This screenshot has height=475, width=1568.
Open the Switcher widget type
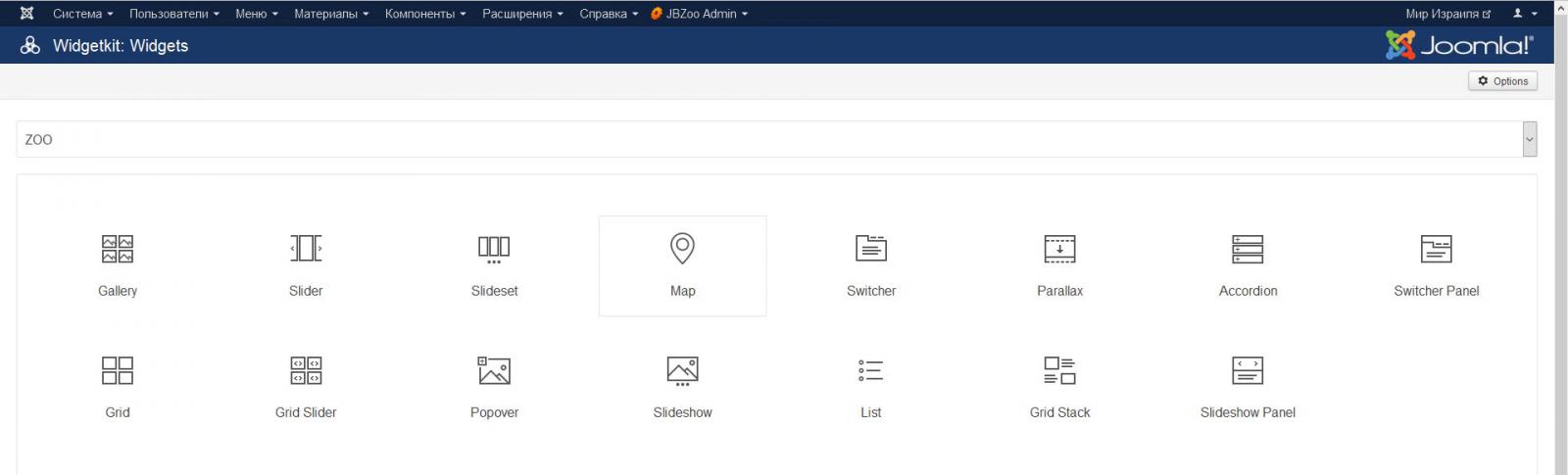tap(871, 249)
